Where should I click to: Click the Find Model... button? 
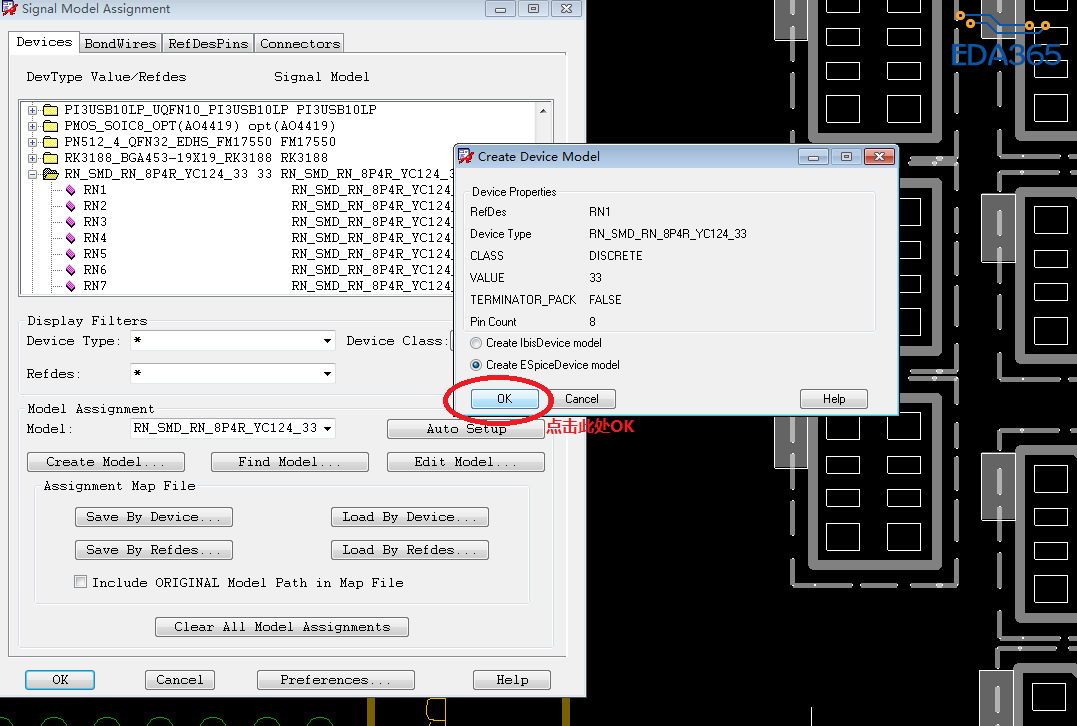289,462
